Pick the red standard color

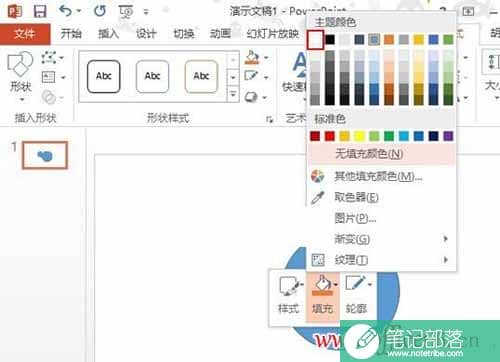pyautogui.click(x=330, y=136)
